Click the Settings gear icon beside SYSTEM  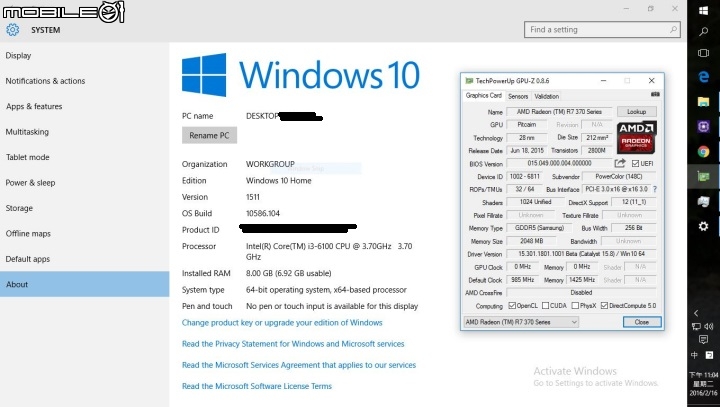click(12, 30)
